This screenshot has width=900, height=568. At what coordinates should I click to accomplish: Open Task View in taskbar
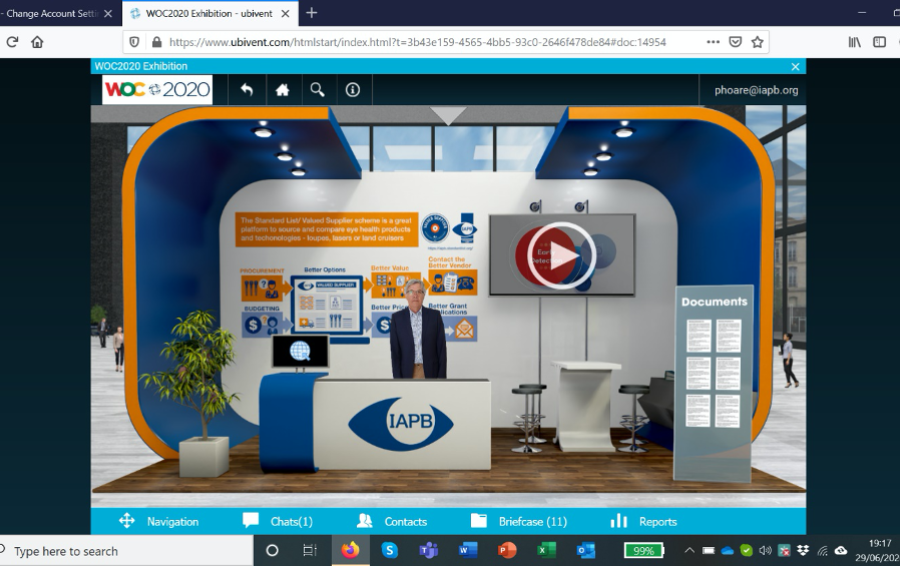309,551
